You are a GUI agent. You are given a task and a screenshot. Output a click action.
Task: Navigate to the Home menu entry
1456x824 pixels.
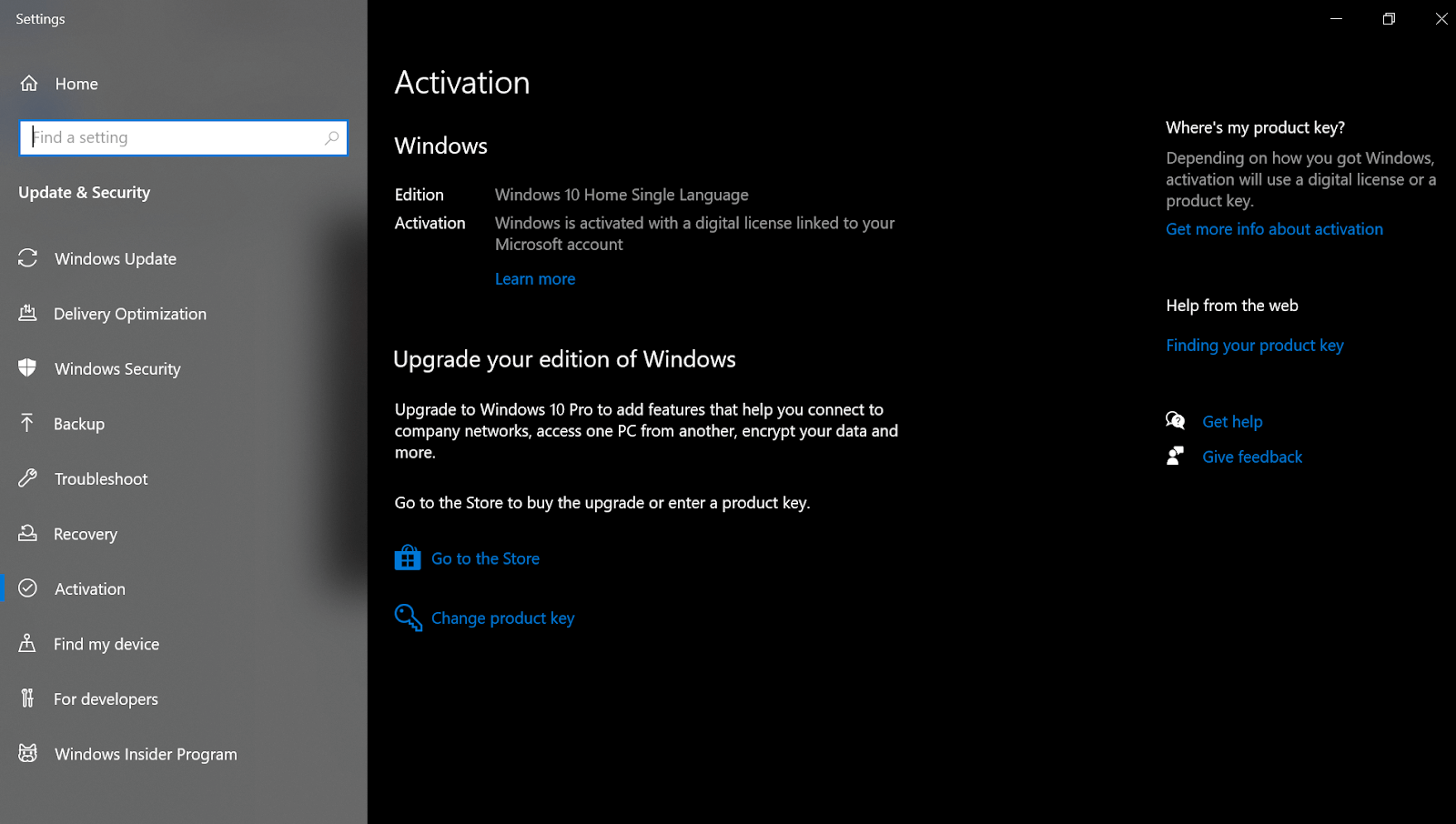click(x=76, y=83)
